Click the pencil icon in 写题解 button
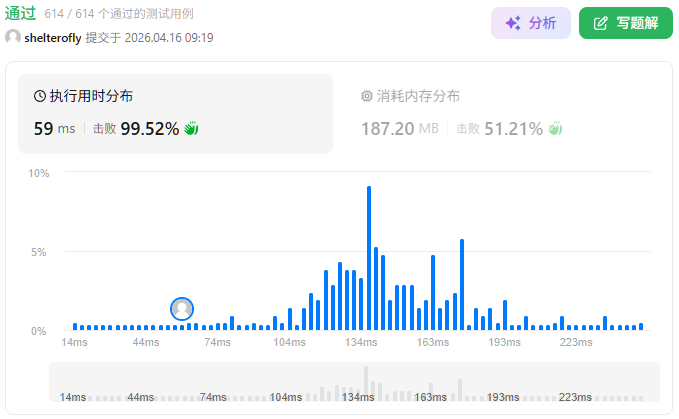This screenshot has height=419, width=679. pyautogui.click(x=601, y=23)
